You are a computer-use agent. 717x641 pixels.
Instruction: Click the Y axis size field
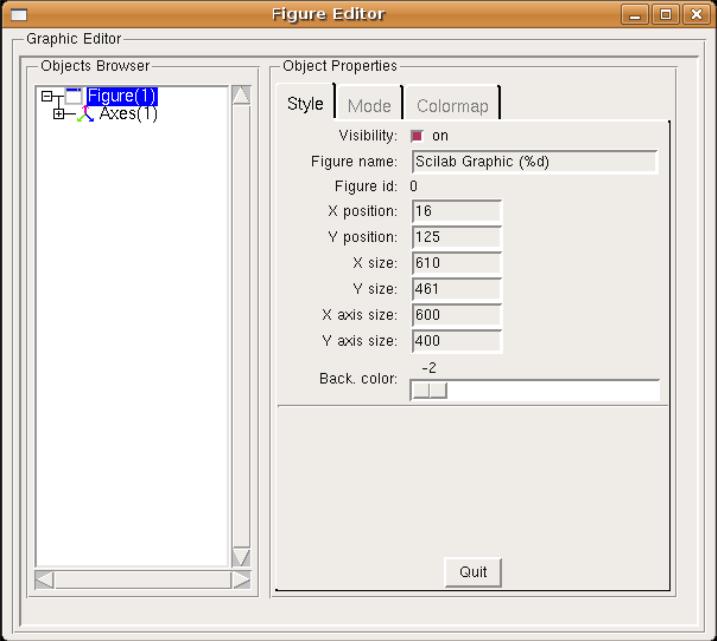[x=456, y=341]
